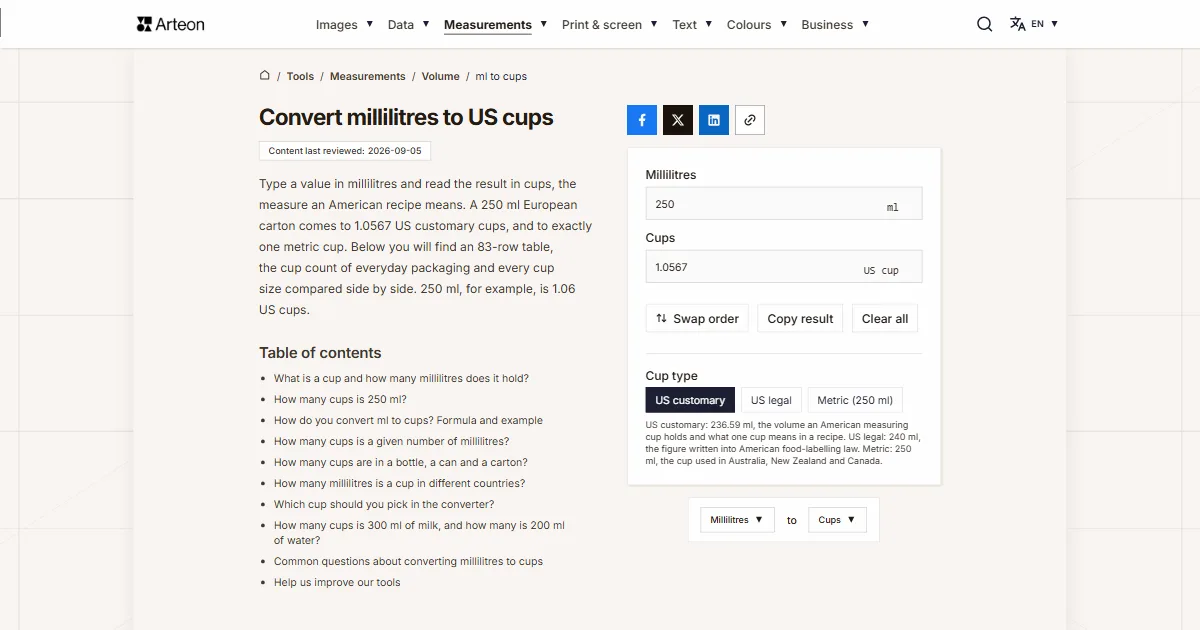Focus the Cups result field
Image resolution: width=1200 pixels, height=630 pixels.
tap(784, 267)
